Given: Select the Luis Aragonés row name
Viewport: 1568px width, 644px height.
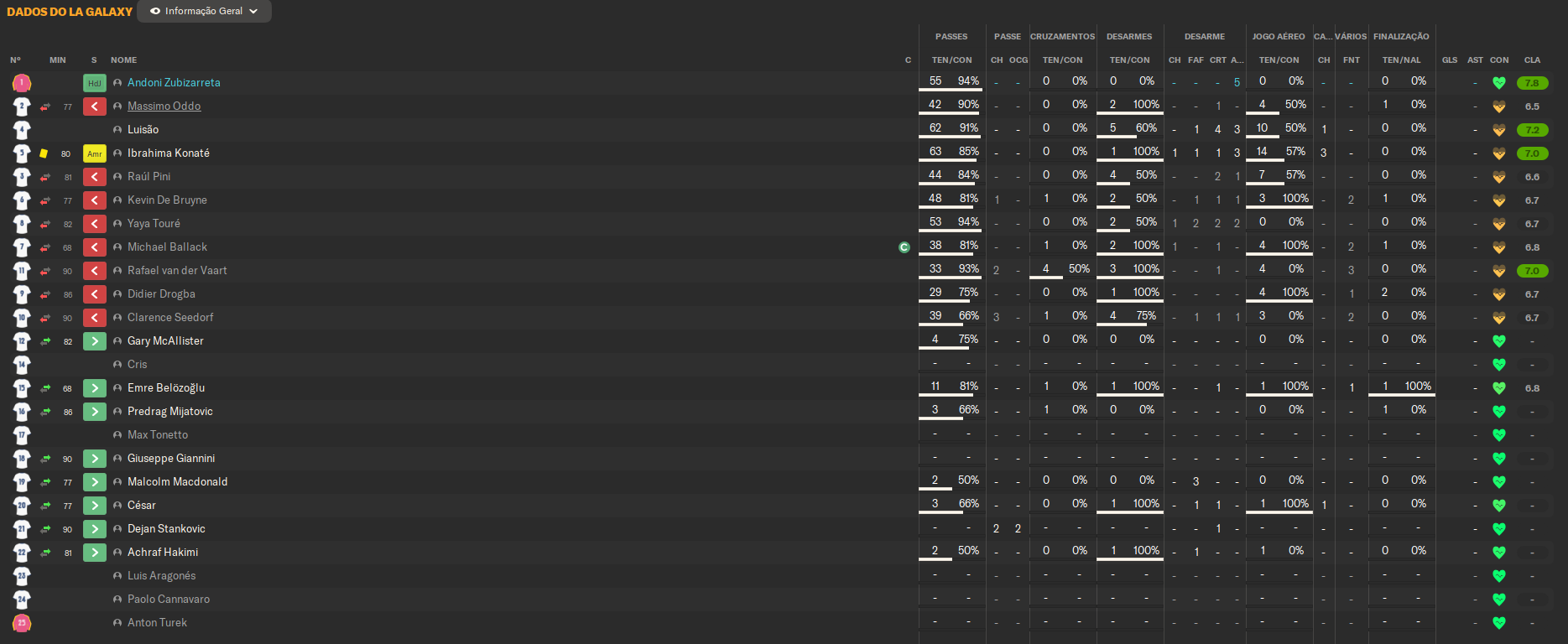Looking at the screenshot, I should tap(161, 575).
